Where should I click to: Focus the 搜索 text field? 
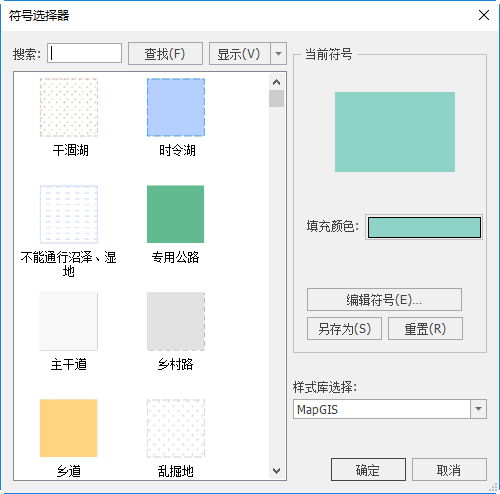(84, 53)
